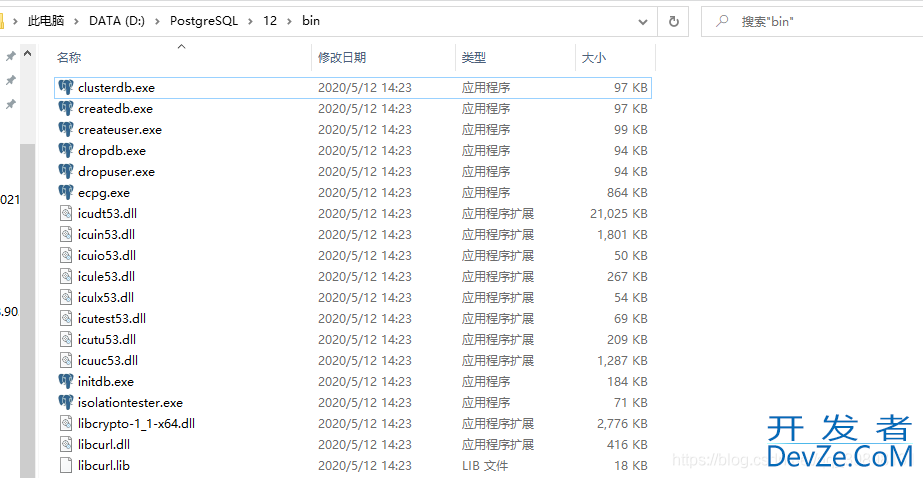Screen dimensions: 923x478
Task: Click the libcrypto-1_1-x64.dll file icon
Action: click(x=66, y=424)
